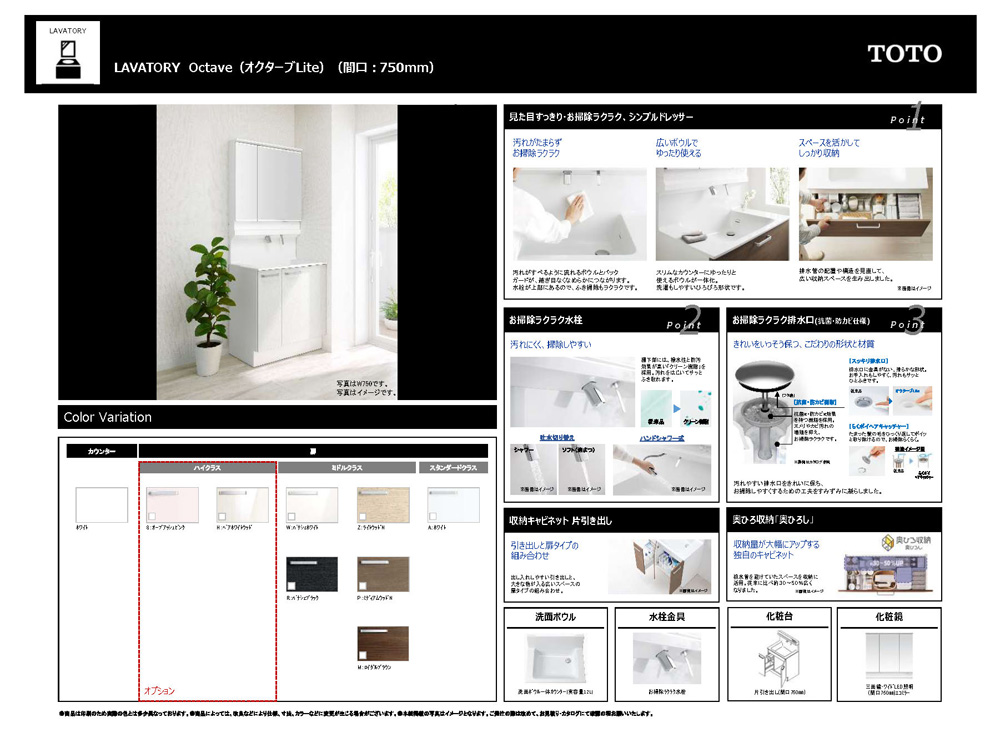Screen dimensions: 1000x743
Task: Open the ハンドシャワー式 underlined link
Action: point(661,438)
